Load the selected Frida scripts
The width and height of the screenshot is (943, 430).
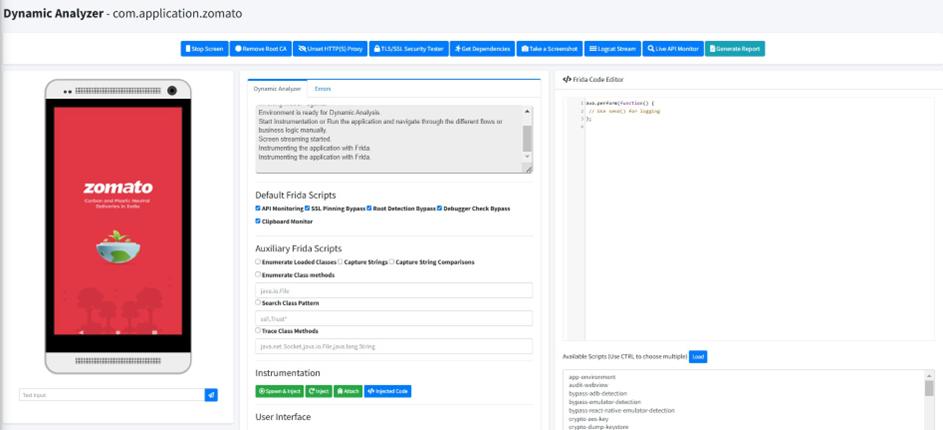point(698,357)
